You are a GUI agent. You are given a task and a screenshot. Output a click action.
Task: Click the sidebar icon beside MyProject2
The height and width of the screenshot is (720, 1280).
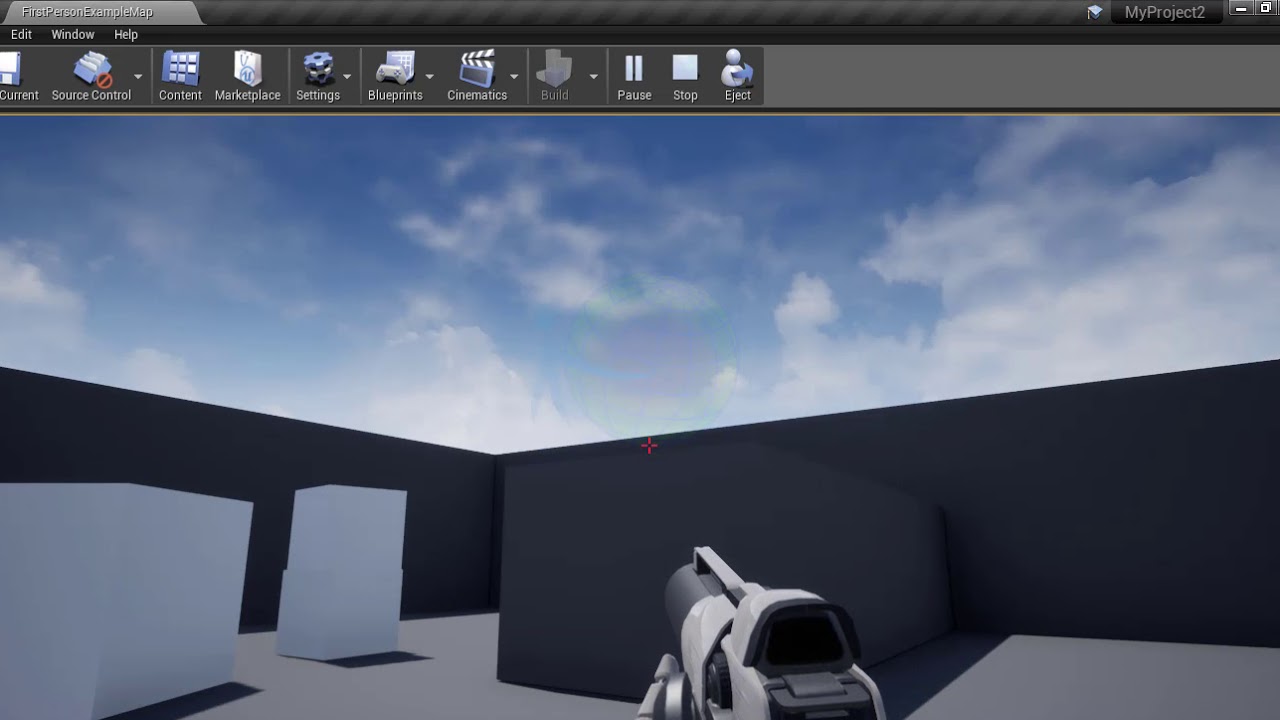point(1094,13)
